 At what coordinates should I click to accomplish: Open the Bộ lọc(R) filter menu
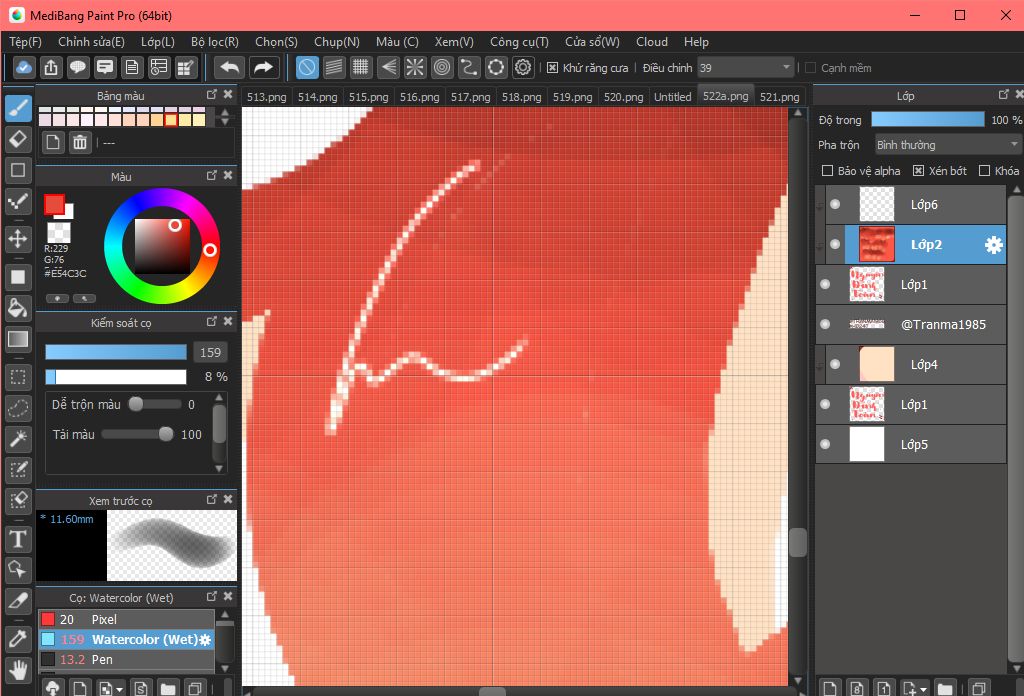[x=215, y=42]
